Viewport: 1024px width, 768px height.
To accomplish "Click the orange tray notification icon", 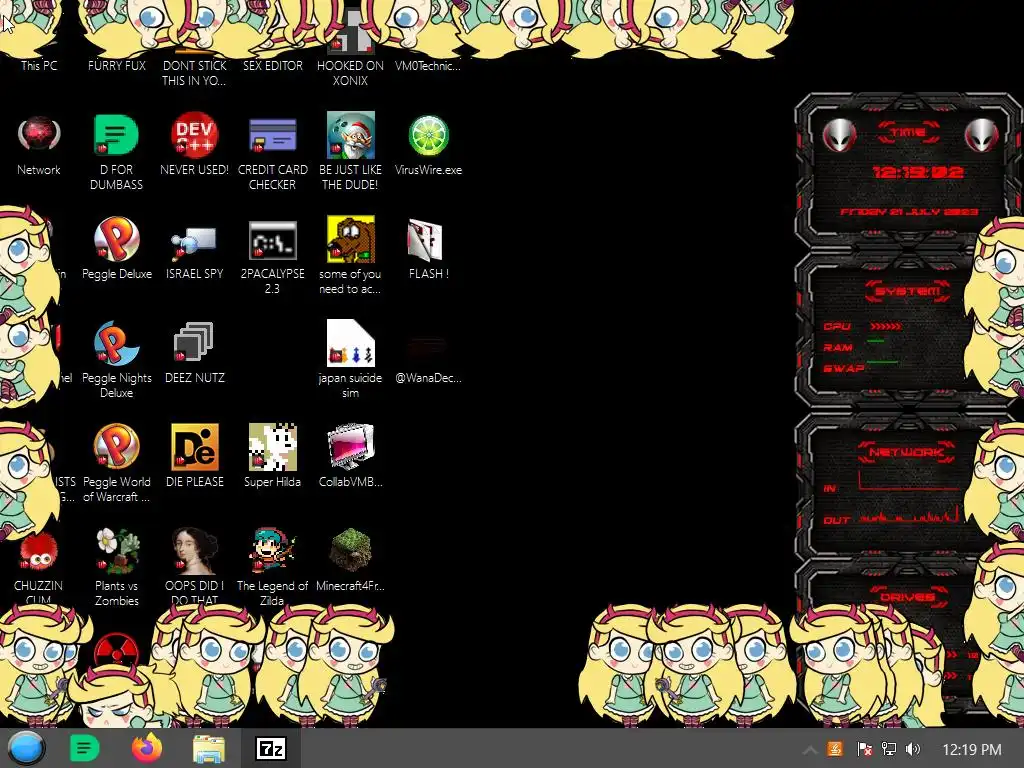I will [835, 749].
